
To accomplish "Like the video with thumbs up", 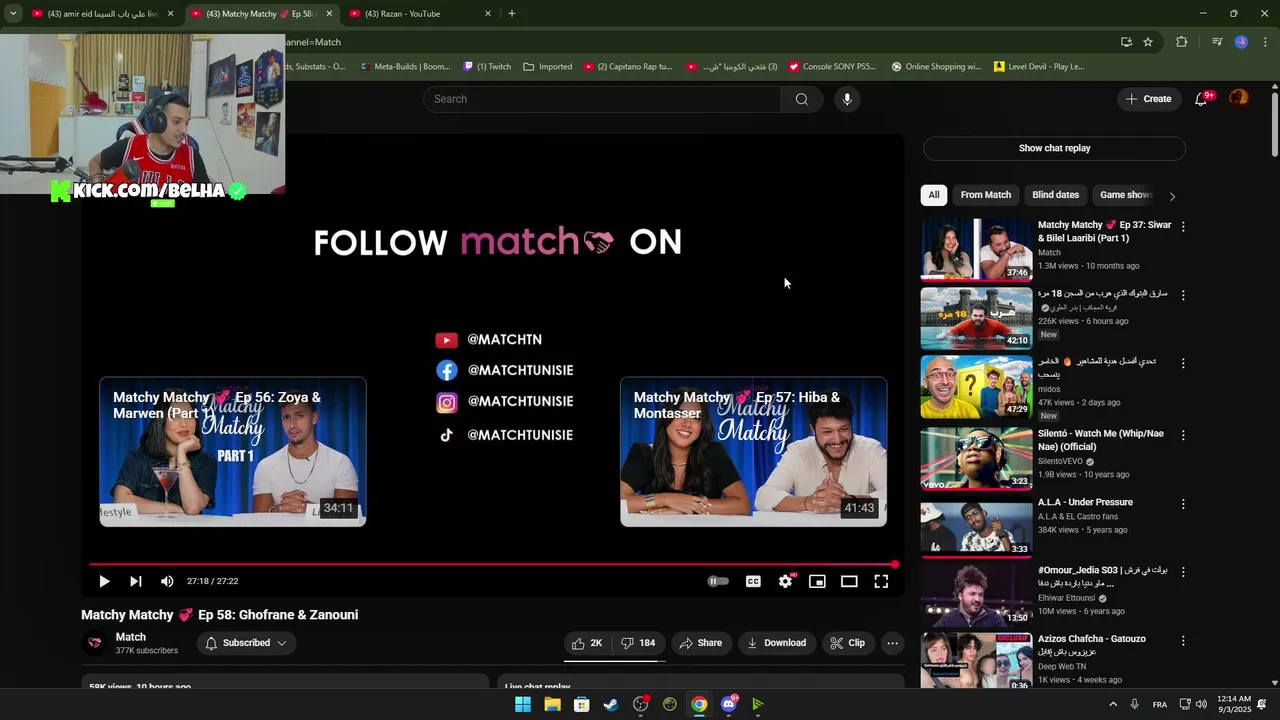I will tap(587, 643).
